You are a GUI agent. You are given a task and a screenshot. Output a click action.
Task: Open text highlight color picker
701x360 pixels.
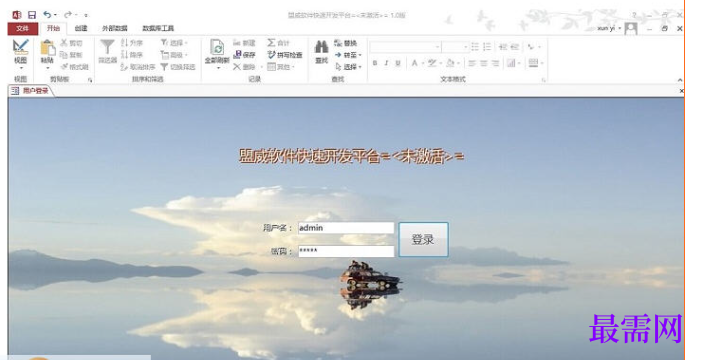[x=434, y=63]
